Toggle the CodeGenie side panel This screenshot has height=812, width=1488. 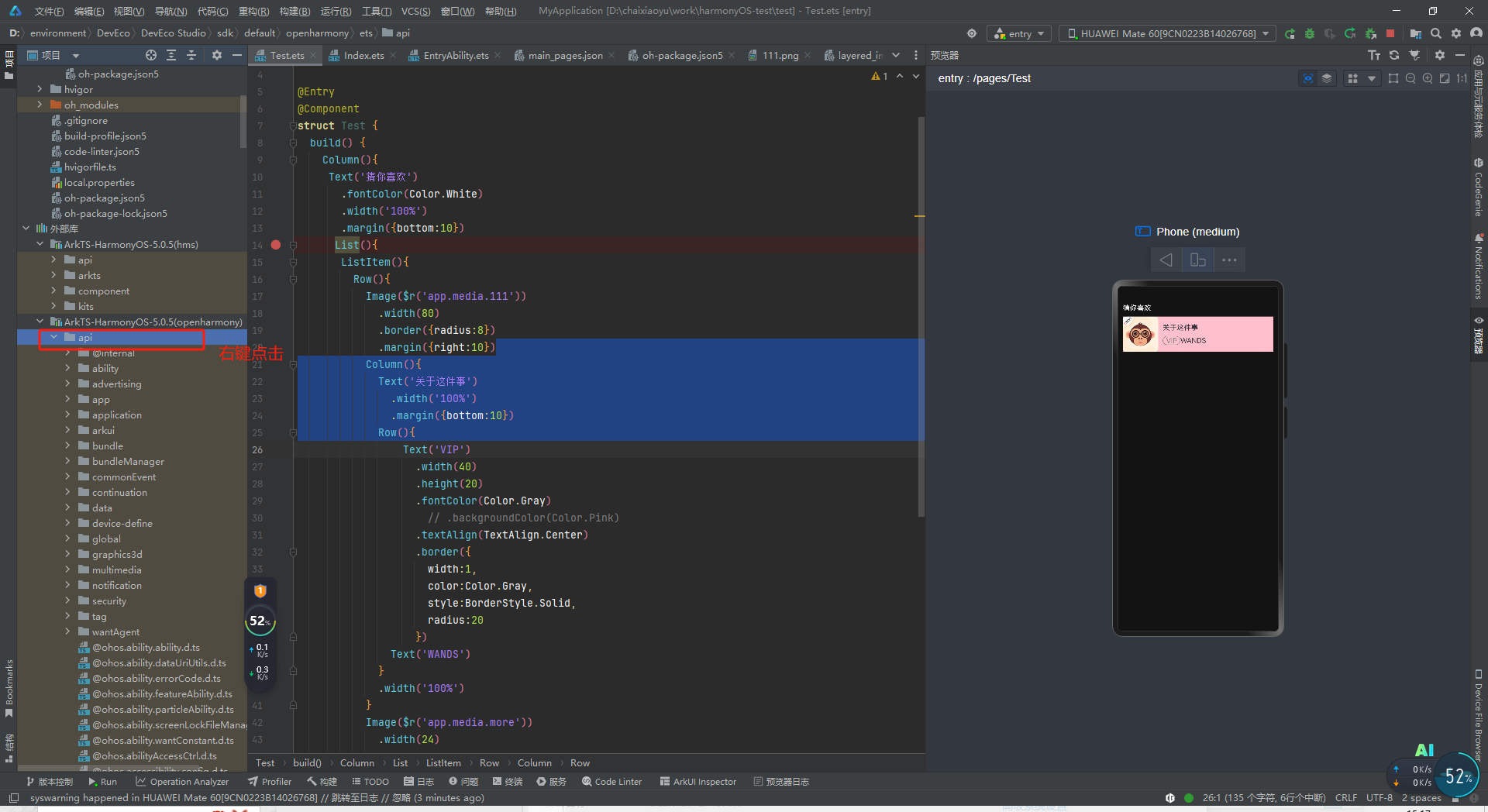[x=1479, y=188]
